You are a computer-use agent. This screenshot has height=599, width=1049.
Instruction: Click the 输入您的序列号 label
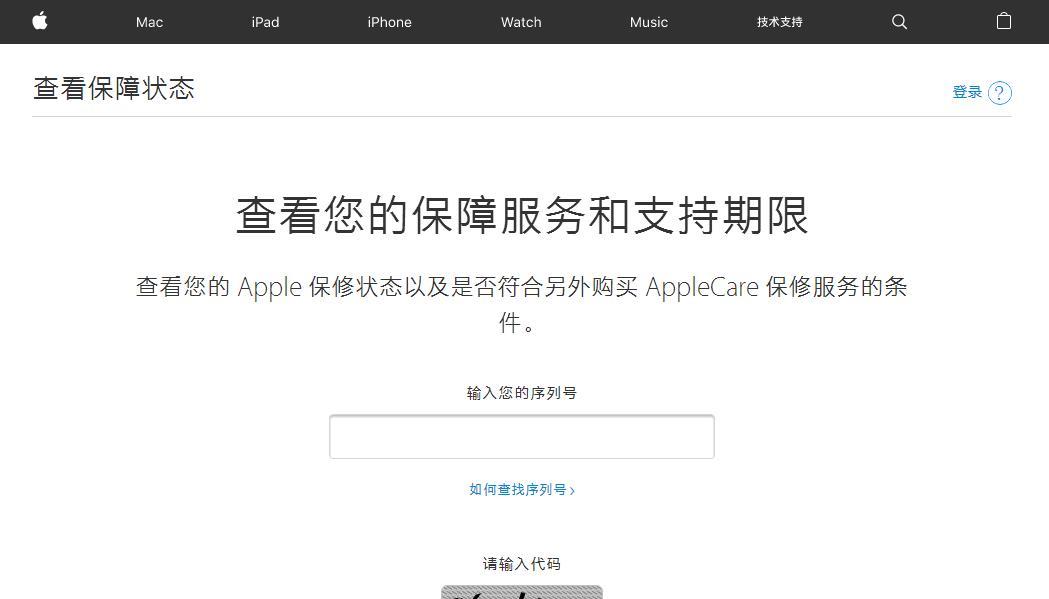522,393
